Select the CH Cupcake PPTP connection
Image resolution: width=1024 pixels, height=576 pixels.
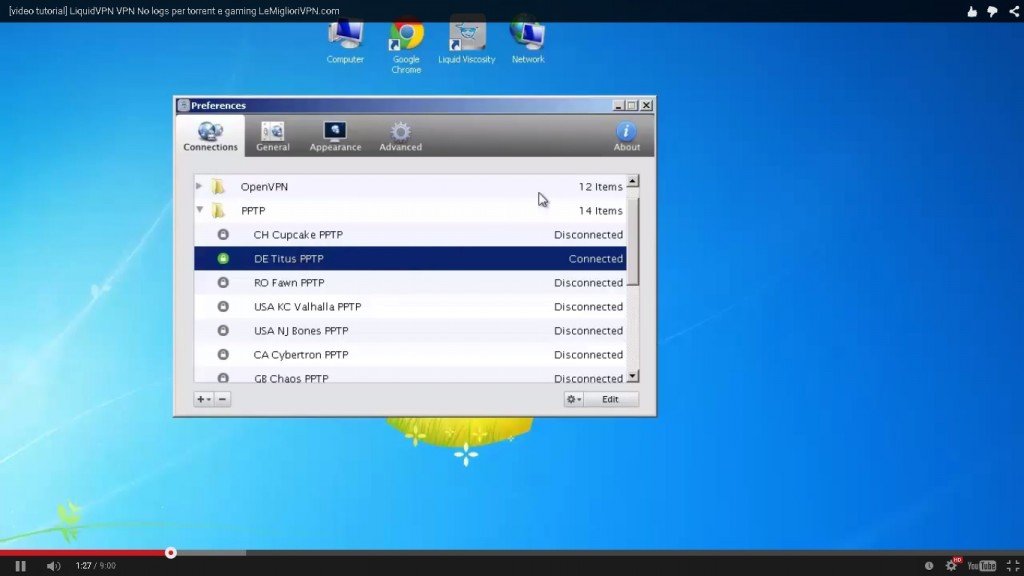[410, 234]
